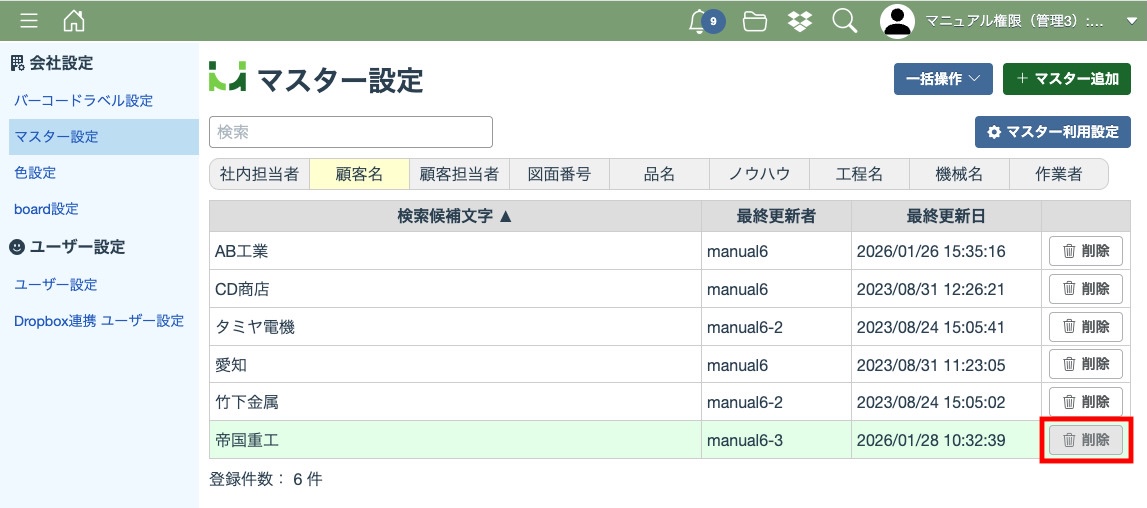Open notifications bell with 9 badge
The image size is (1147, 508).
click(x=700, y=21)
